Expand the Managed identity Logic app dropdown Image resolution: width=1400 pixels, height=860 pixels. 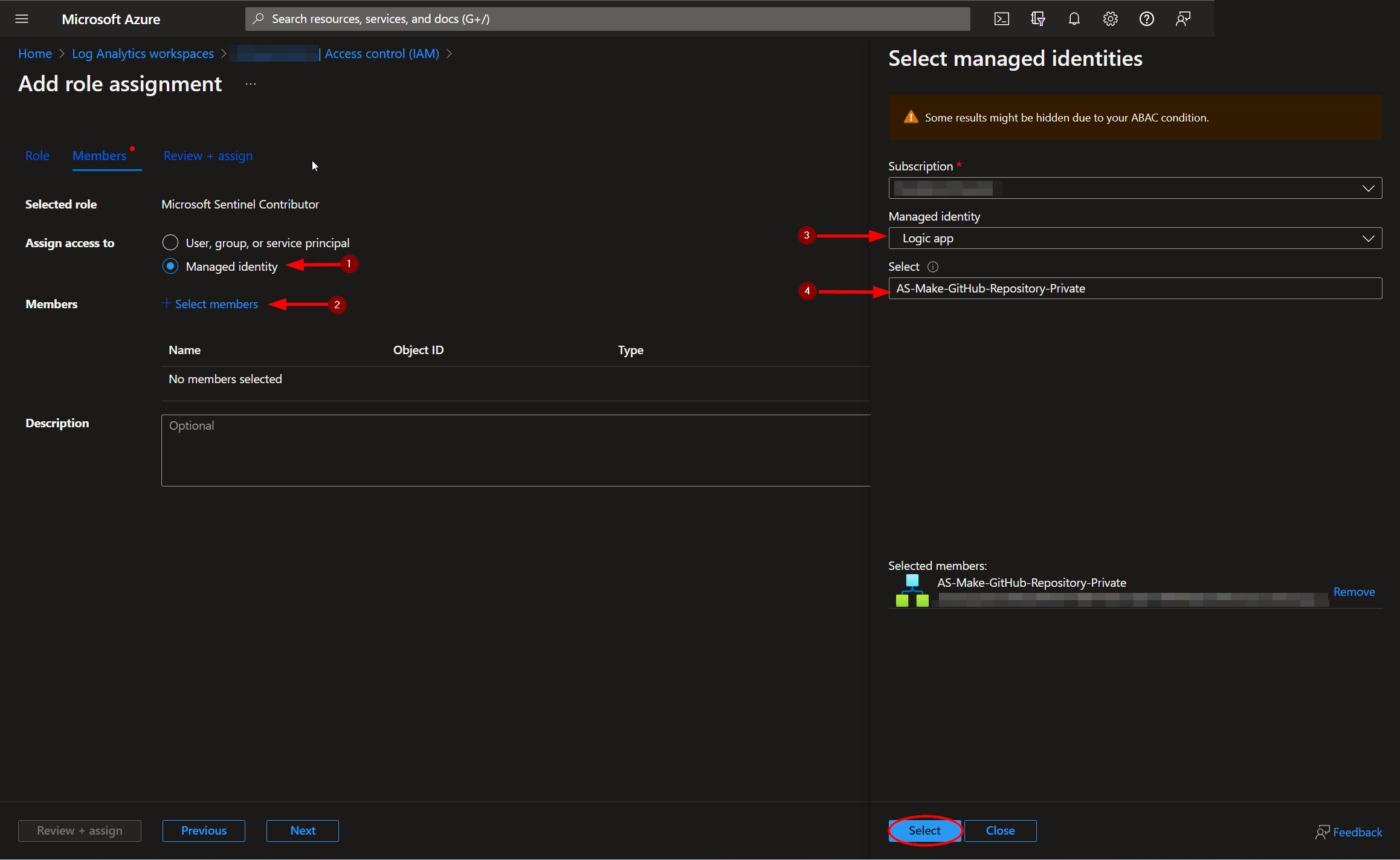click(1135, 238)
